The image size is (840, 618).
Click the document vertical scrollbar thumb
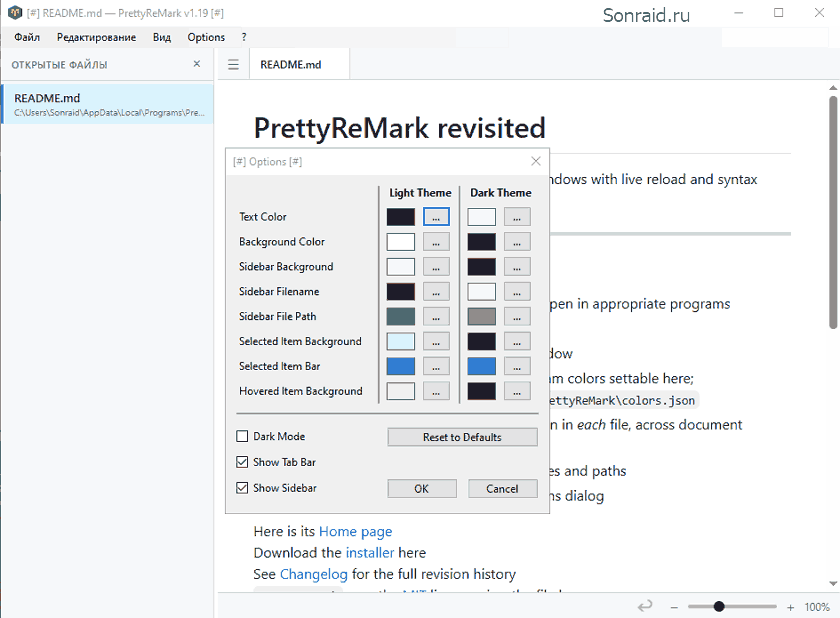point(833,212)
